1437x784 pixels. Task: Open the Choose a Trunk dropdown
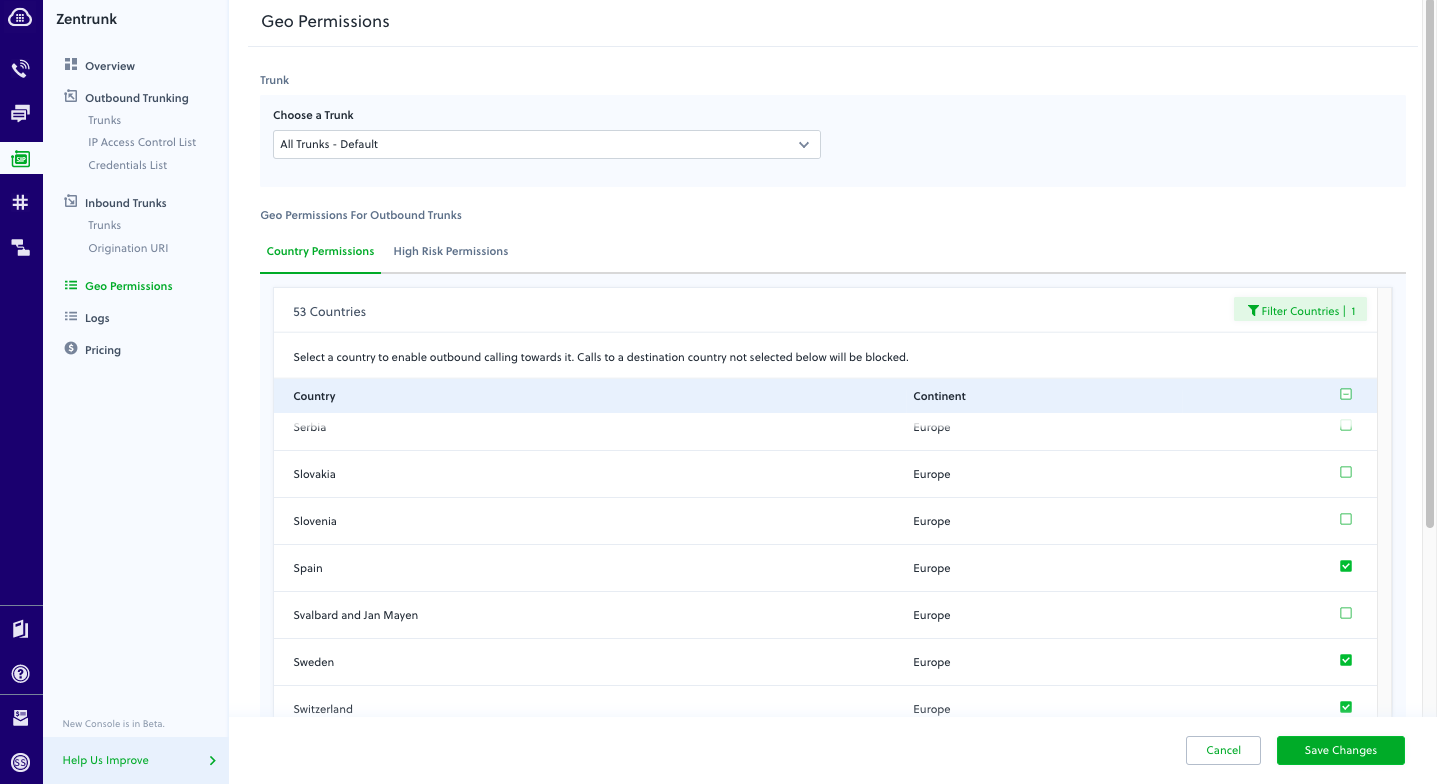[546, 144]
